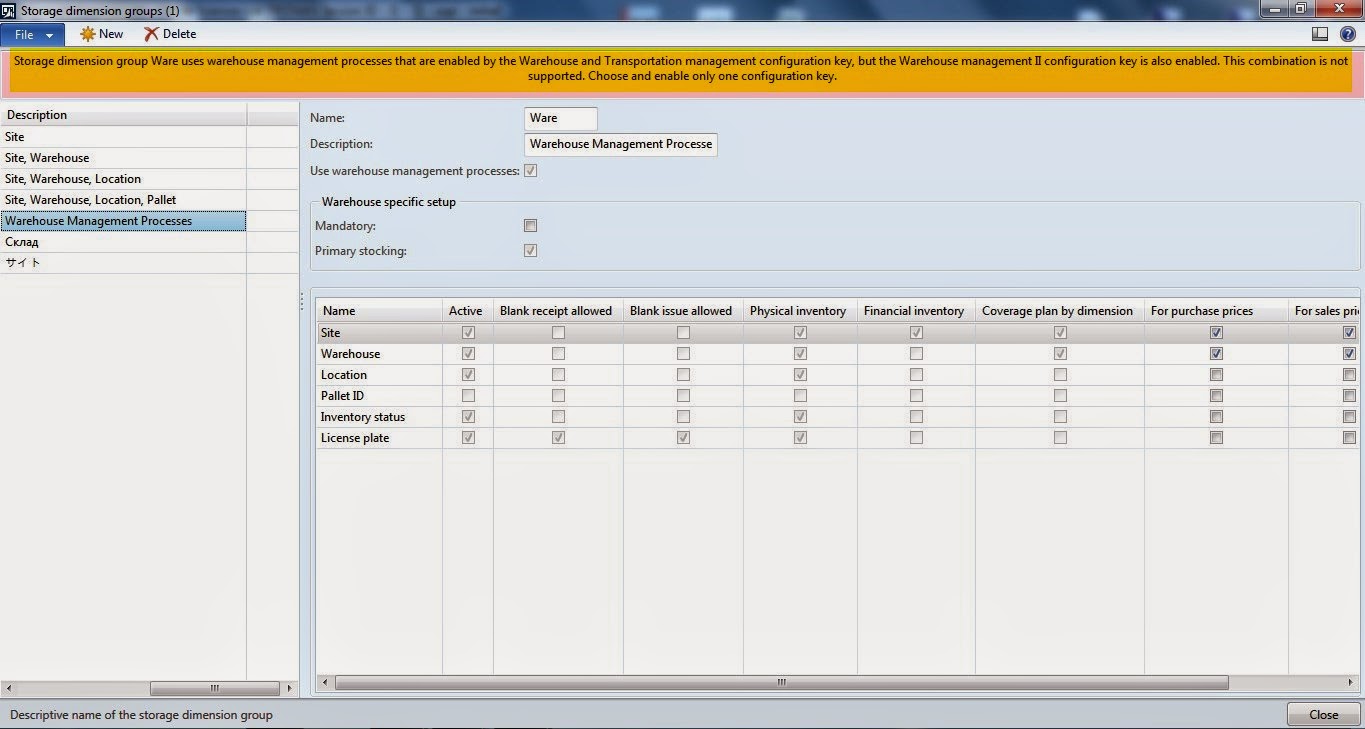Create a new storage dimension group
This screenshot has height=729, width=1365.
point(100,33)
